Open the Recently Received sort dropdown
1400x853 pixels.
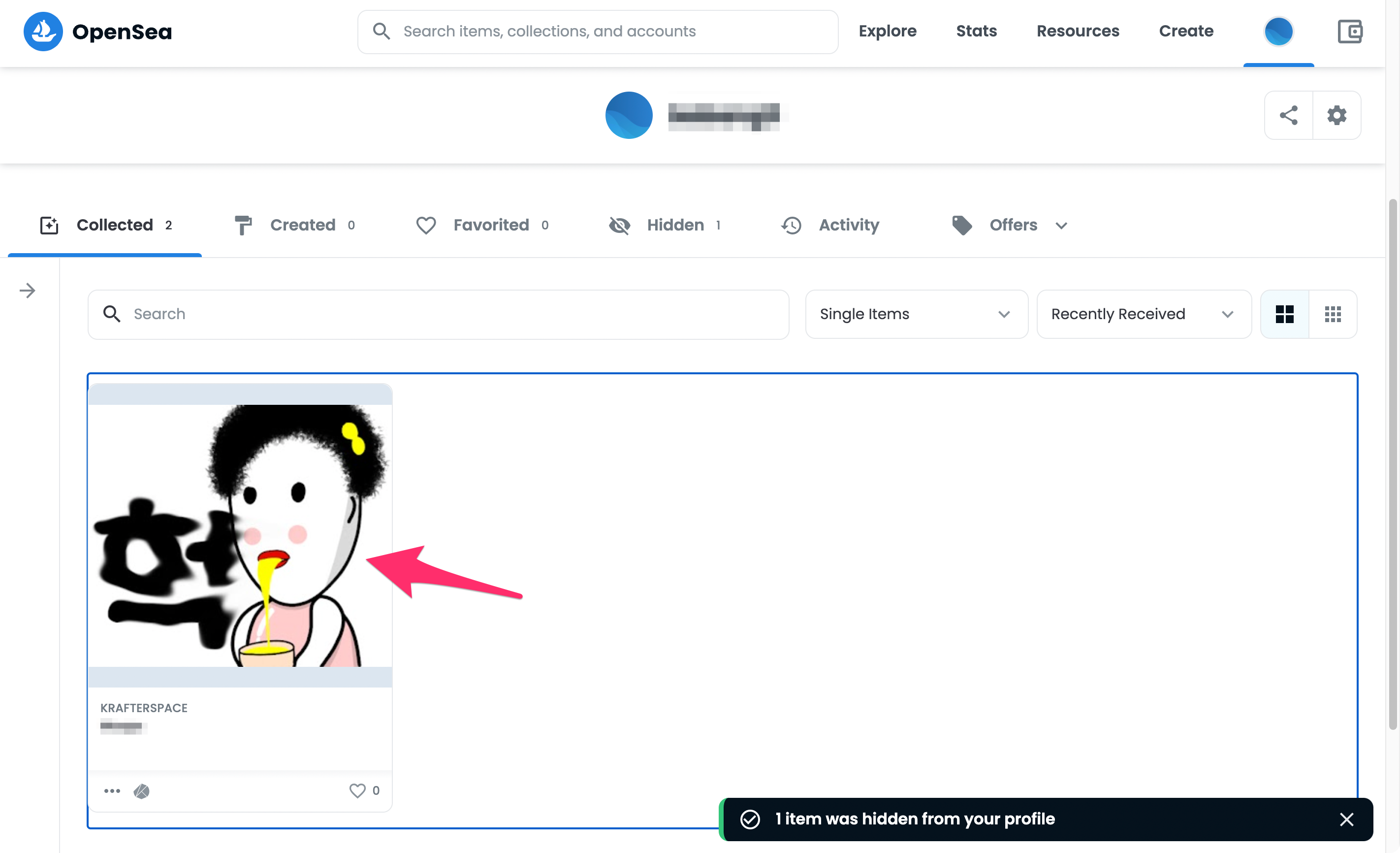click(x=1143, y=314)
